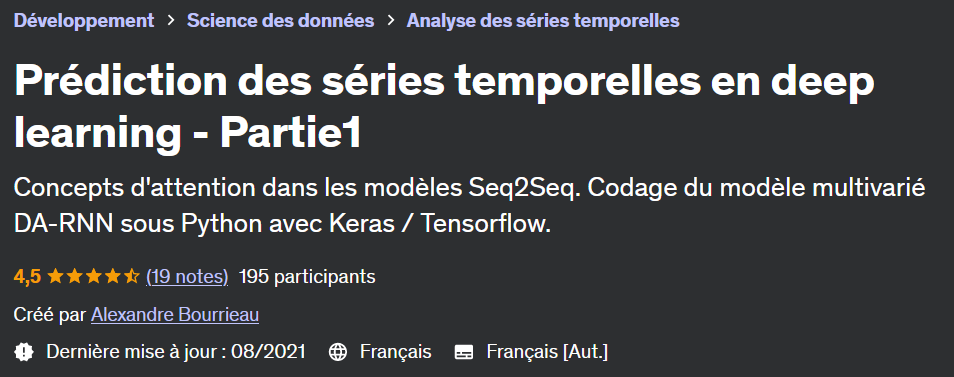
Task: Open Analyse des séries temporelles breadcrumb
Action: pyautogui.click(x=543, y=21)
